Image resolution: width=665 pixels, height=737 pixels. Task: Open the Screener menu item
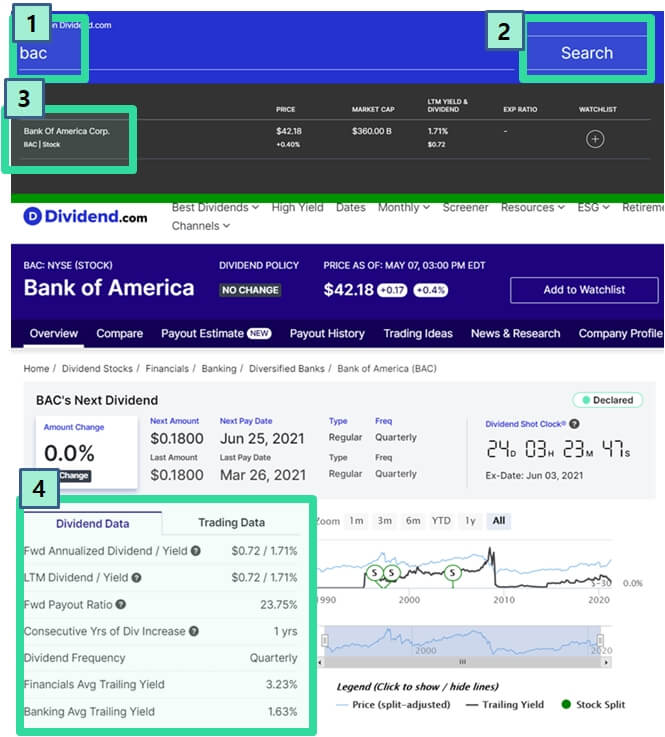(465, 207)
